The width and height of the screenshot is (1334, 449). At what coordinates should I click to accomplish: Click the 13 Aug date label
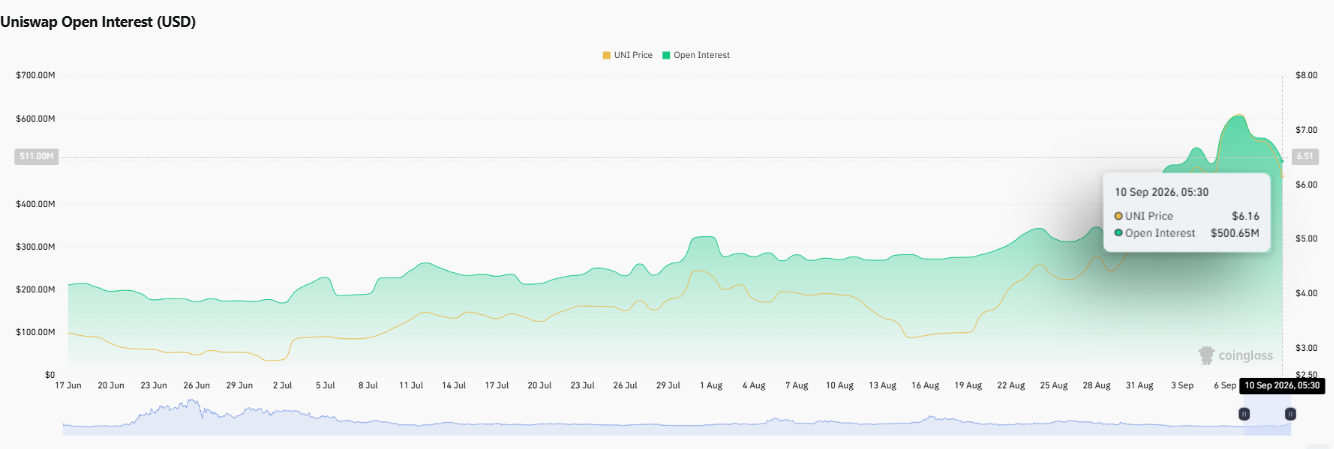883,385
